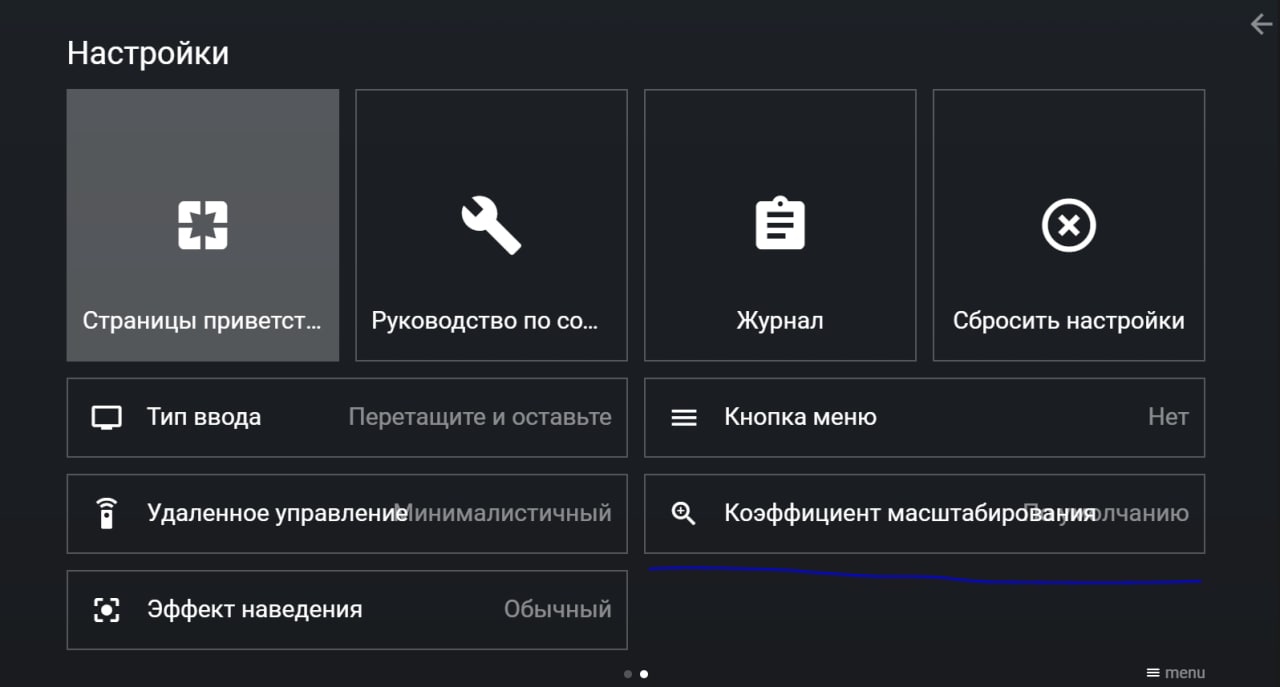Image resolution: width=1280 pixels, height=687 pixels.
Task: Open the Журнал clipboard icon
Action: click(779, 224)
